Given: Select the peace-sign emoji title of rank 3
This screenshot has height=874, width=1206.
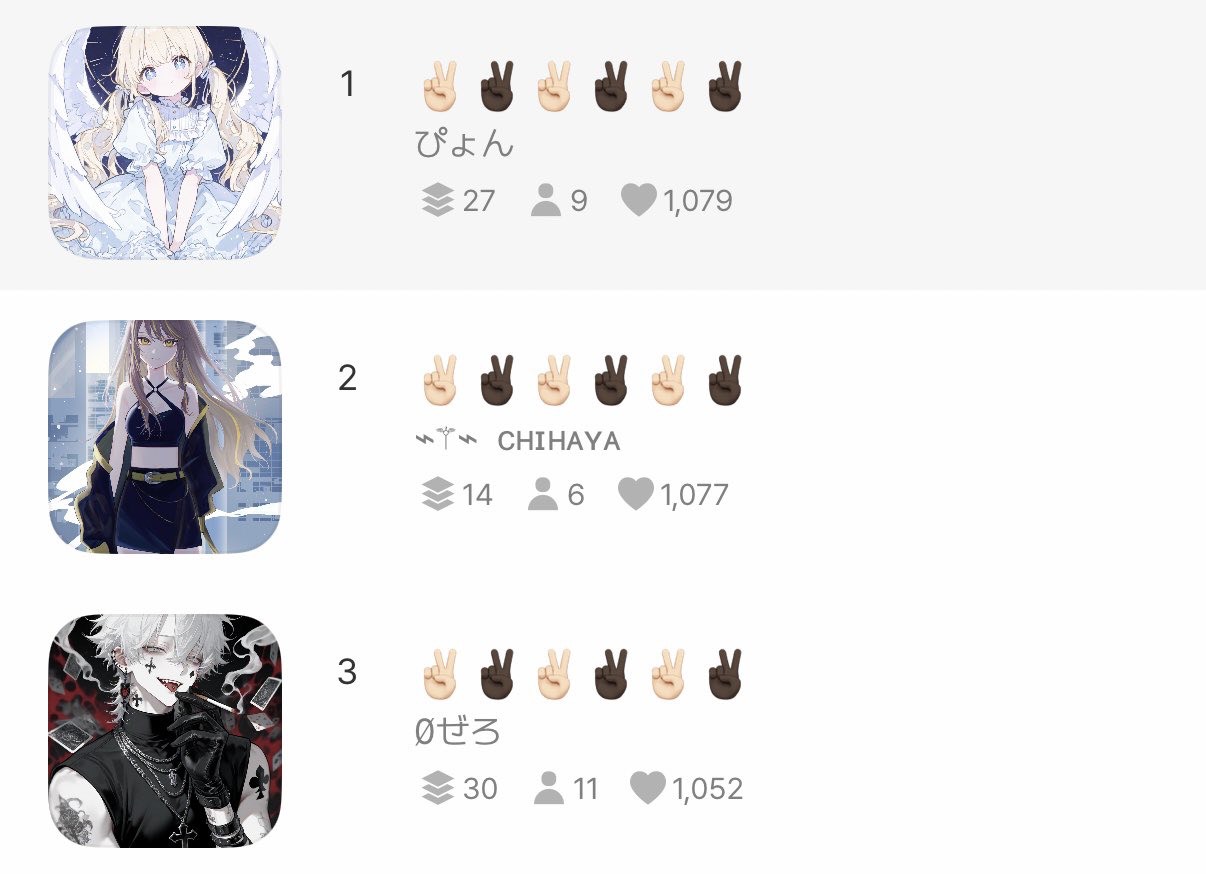Looking at the screenshot, I should pyautogui.click(x=581, y=674).
